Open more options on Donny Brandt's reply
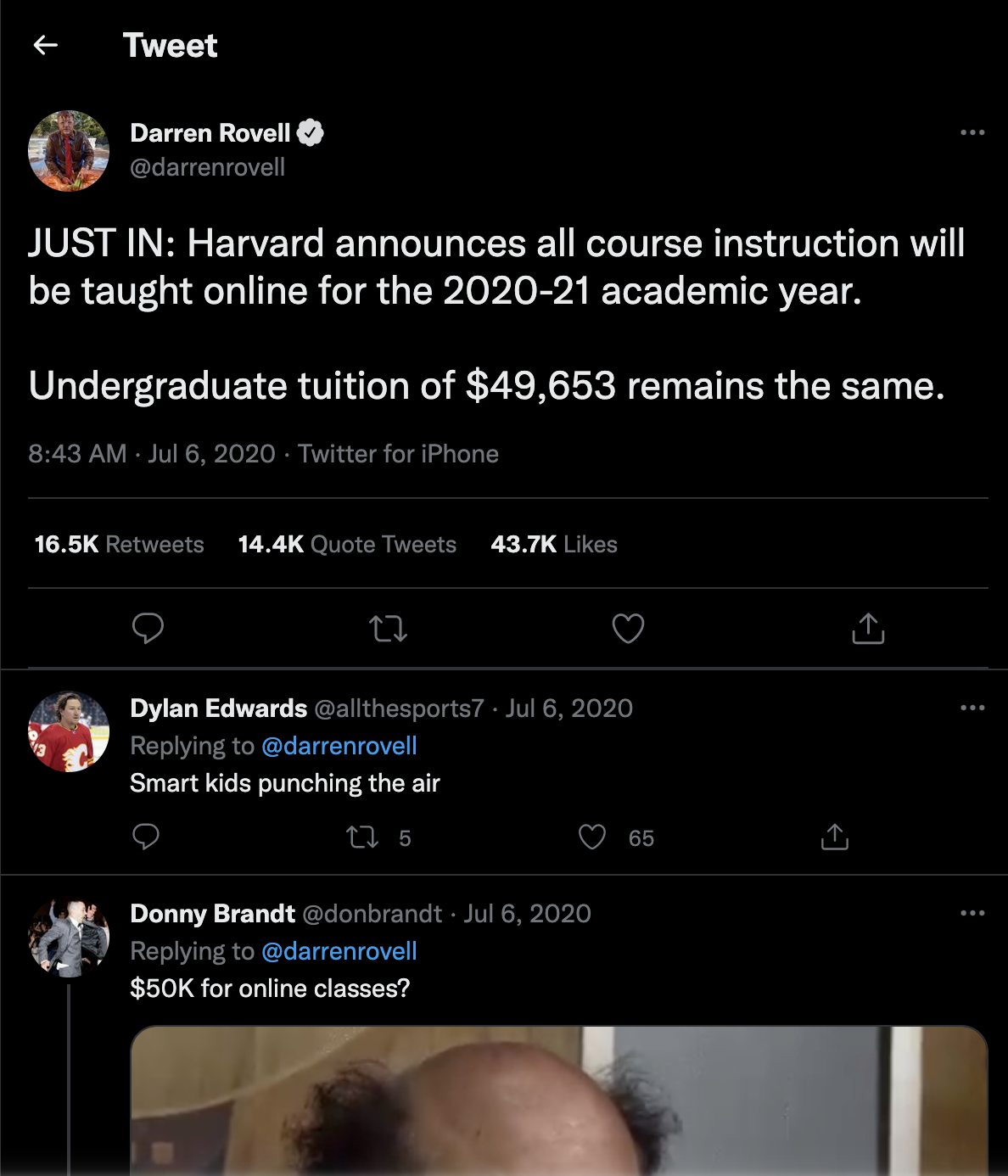Viewport: 1008px width, 1176px height. [x=972, y=913]
